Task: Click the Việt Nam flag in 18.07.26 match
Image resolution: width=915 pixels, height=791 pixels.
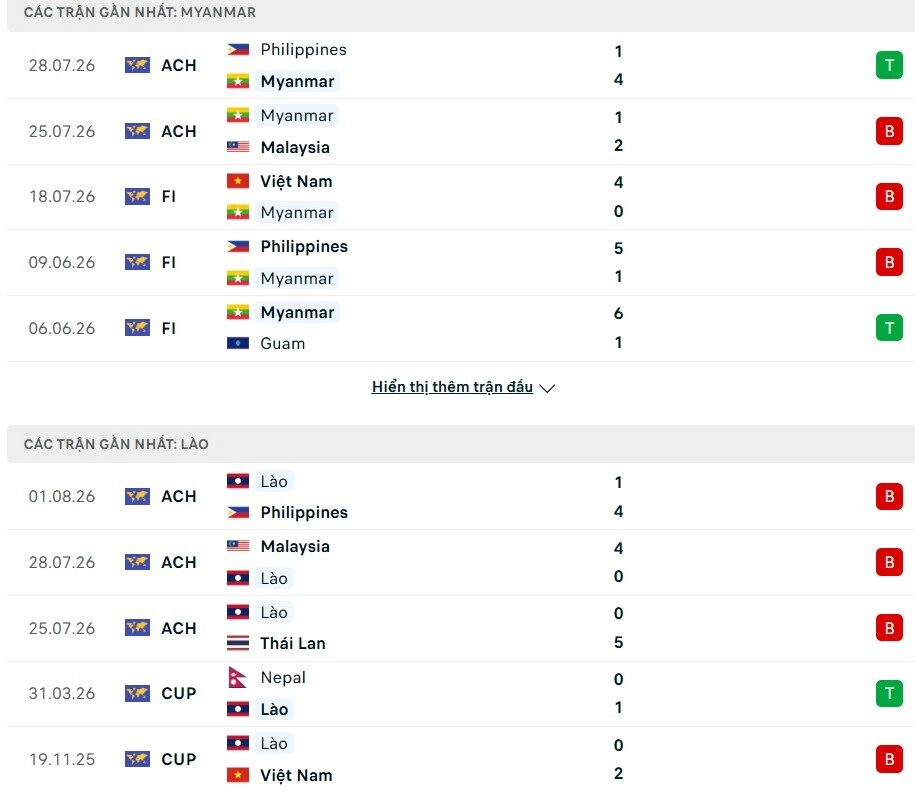Action: (238, 181)
